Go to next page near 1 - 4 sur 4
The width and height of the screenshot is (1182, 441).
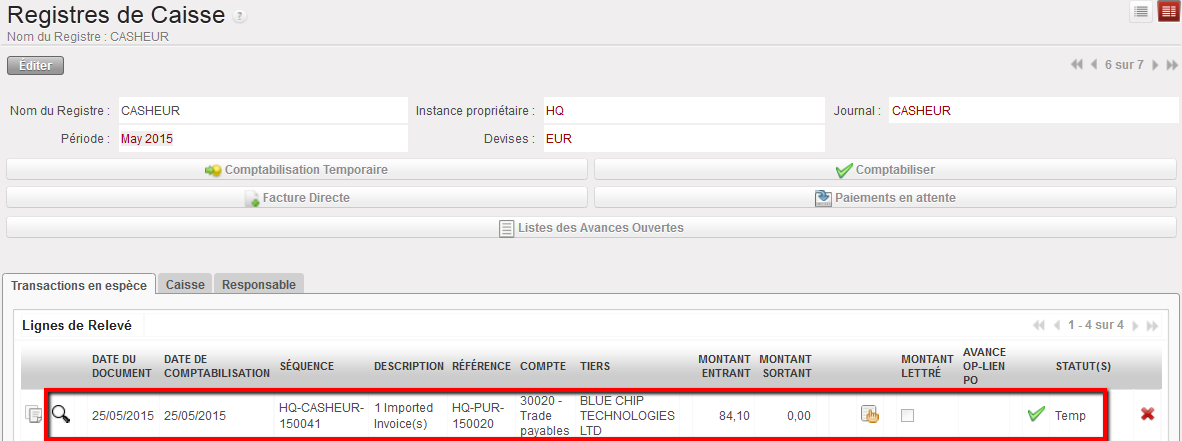click(x=1135, y=326)
